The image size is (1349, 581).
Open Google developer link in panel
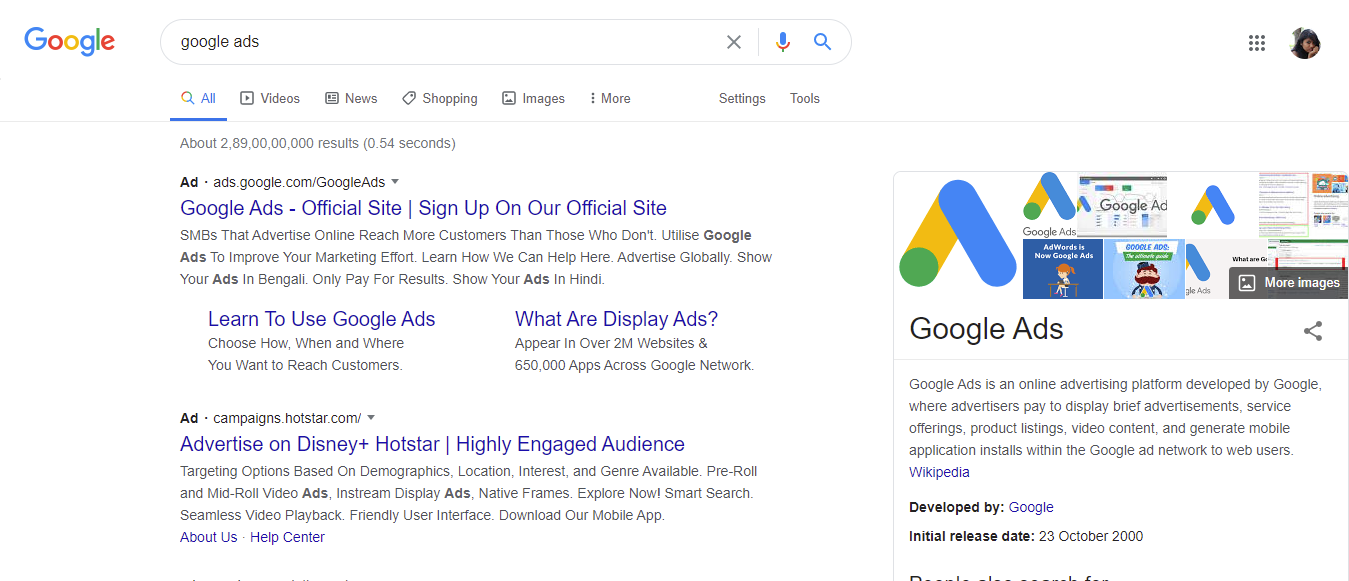pyautogui.click(x=1031, y=507)
